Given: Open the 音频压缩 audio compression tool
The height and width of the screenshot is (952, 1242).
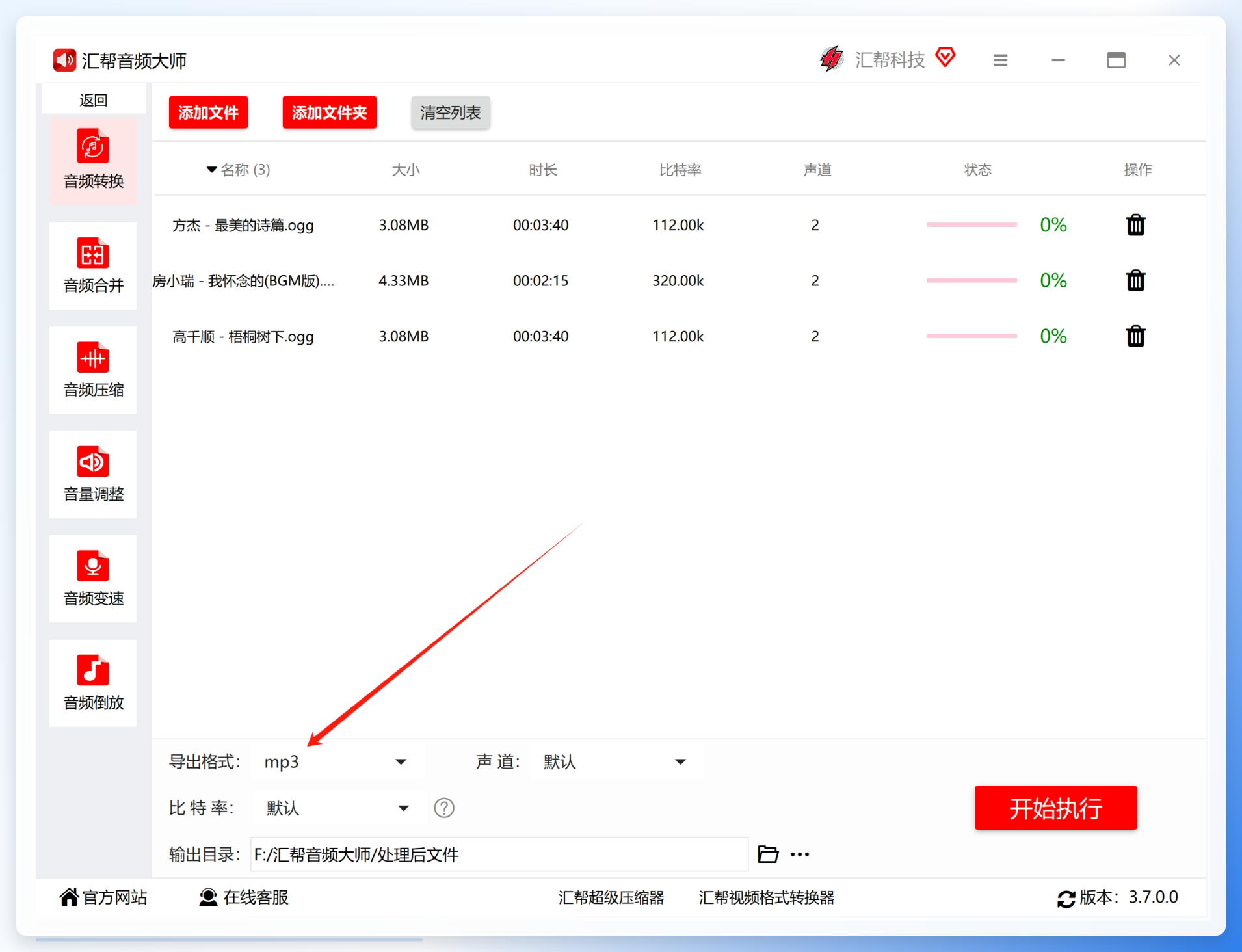Looking at the screenshot, I should point(93,370).
